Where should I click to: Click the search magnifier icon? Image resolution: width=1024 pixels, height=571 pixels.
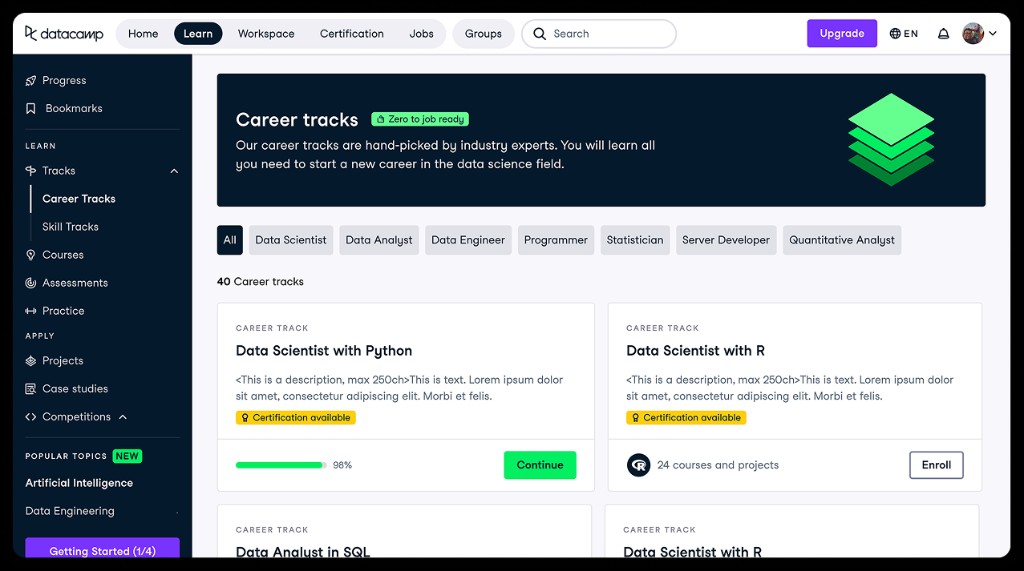tap(539, 33)
